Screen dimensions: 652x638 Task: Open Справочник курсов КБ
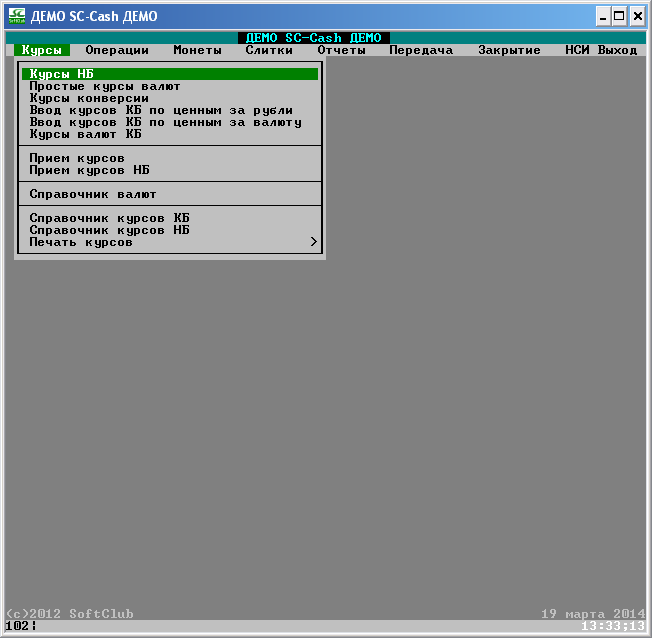click(x=170, y=218)
